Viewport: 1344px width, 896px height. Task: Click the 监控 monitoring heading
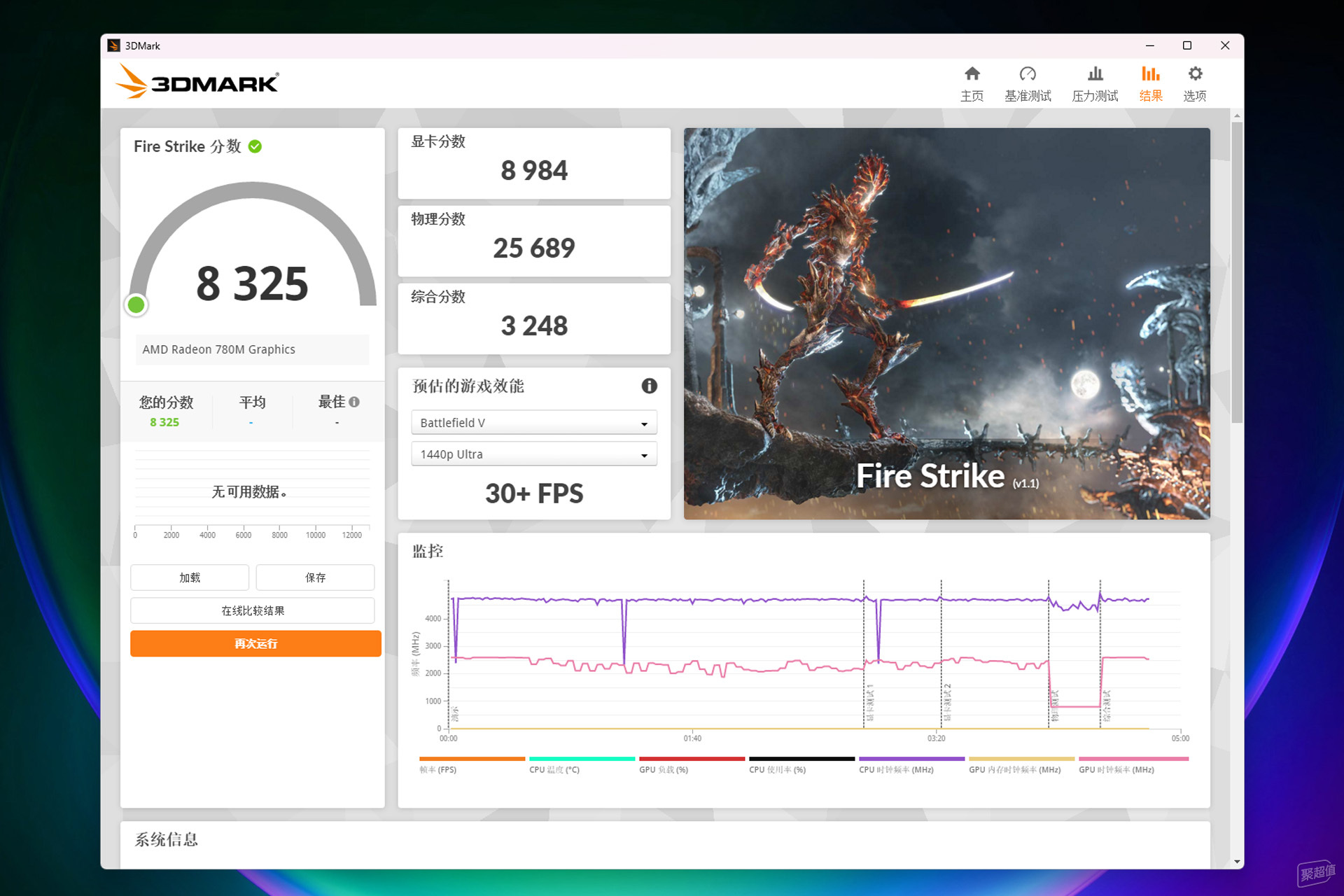pos(428,551)
